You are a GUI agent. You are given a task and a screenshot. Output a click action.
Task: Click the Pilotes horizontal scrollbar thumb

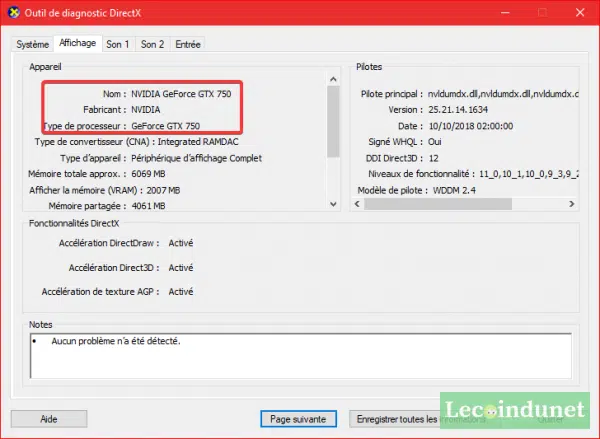(438, 204)
